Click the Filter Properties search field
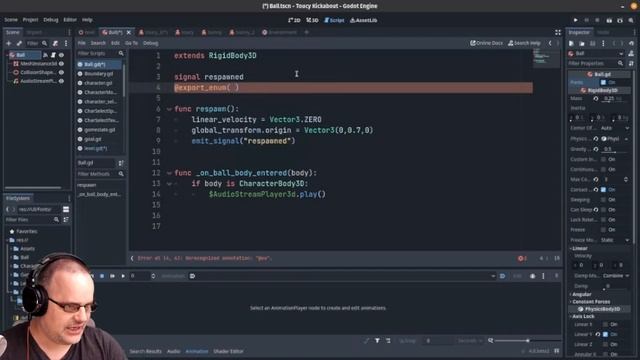The width and height of the screenshot is (640, 360). click(596, 63)
